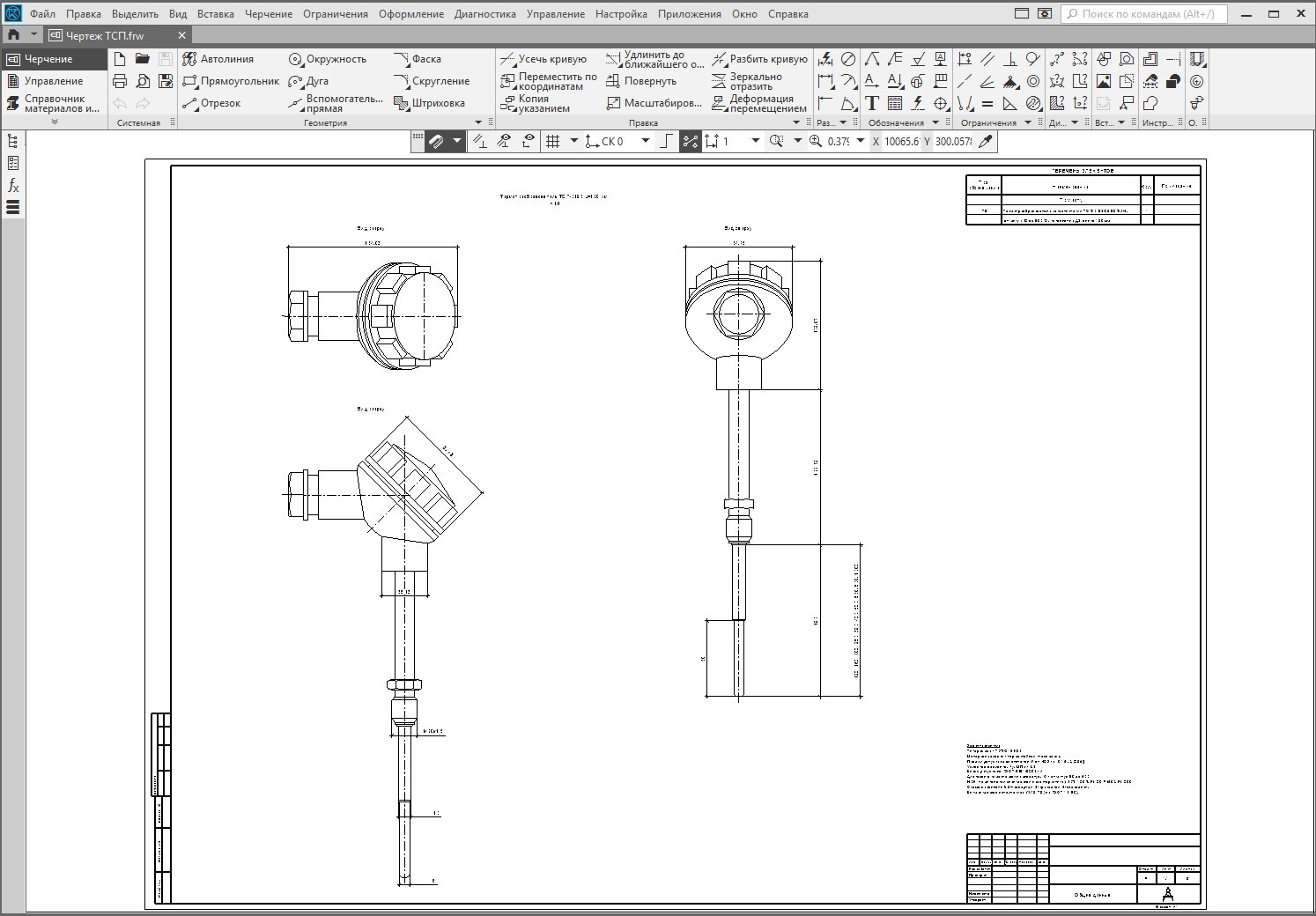Viewport: 1316px width, 916px height.
Task: Choose the Окружность circle tool
Action: (328, 59)
